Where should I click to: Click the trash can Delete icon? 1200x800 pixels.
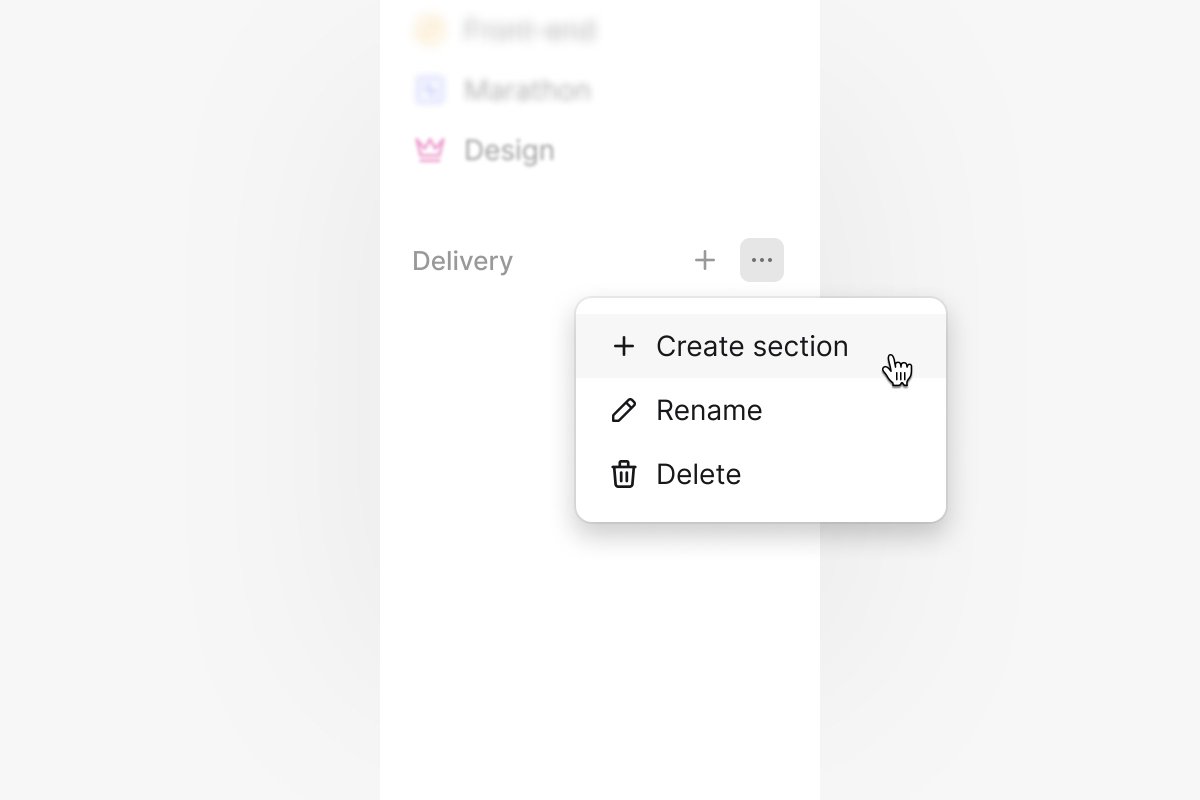click(x=624, y=474)
